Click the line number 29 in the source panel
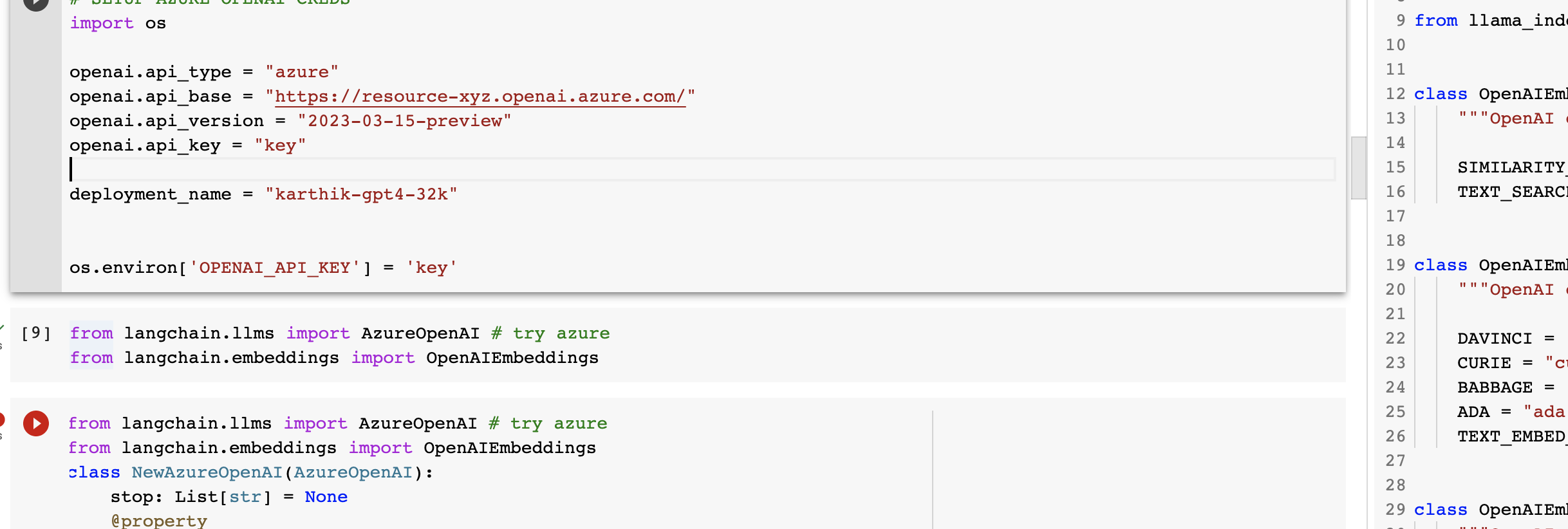The image size is (1568, 529). (1395, 509)
